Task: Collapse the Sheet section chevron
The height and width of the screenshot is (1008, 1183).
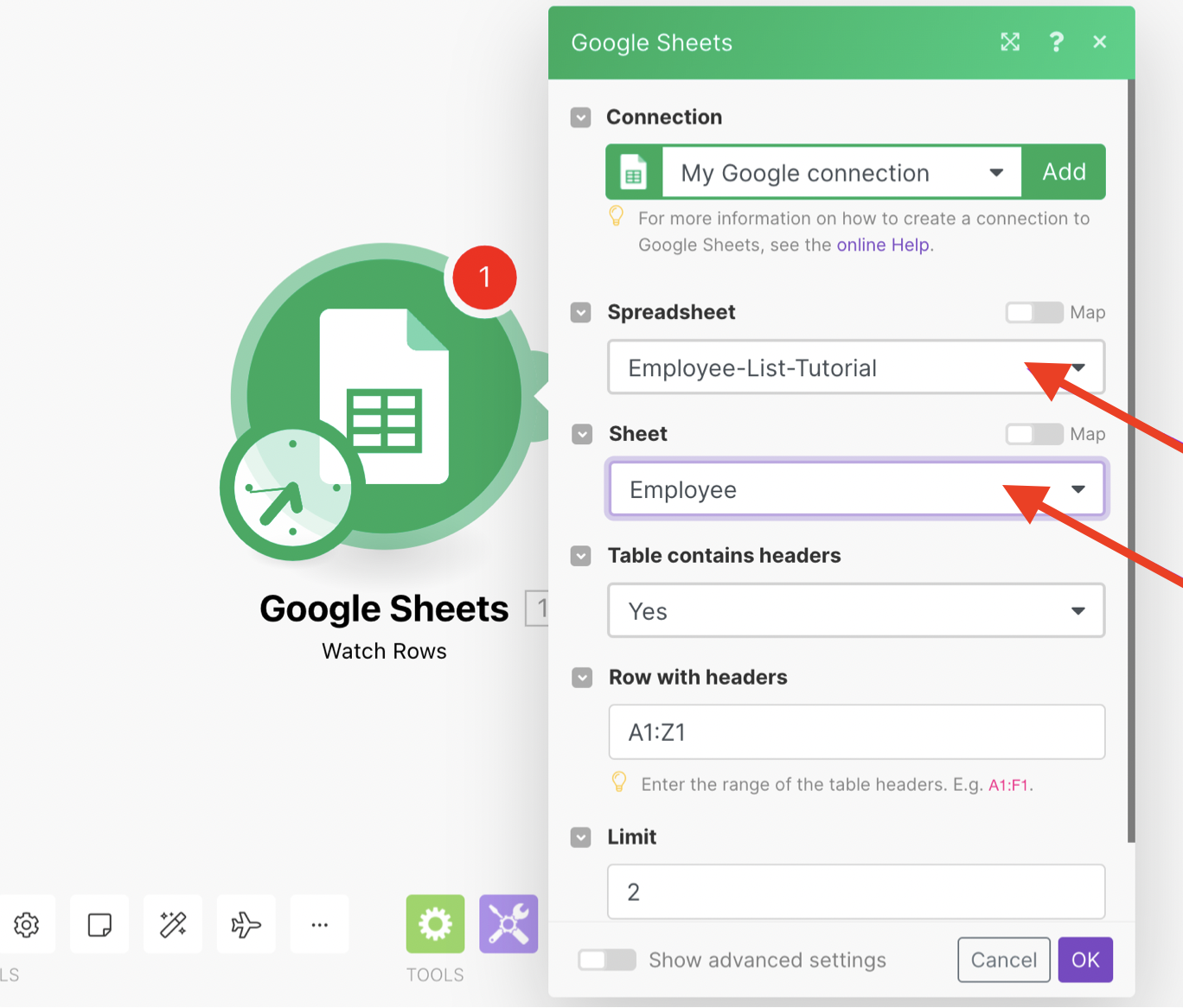Action: (x=582, y=434)
